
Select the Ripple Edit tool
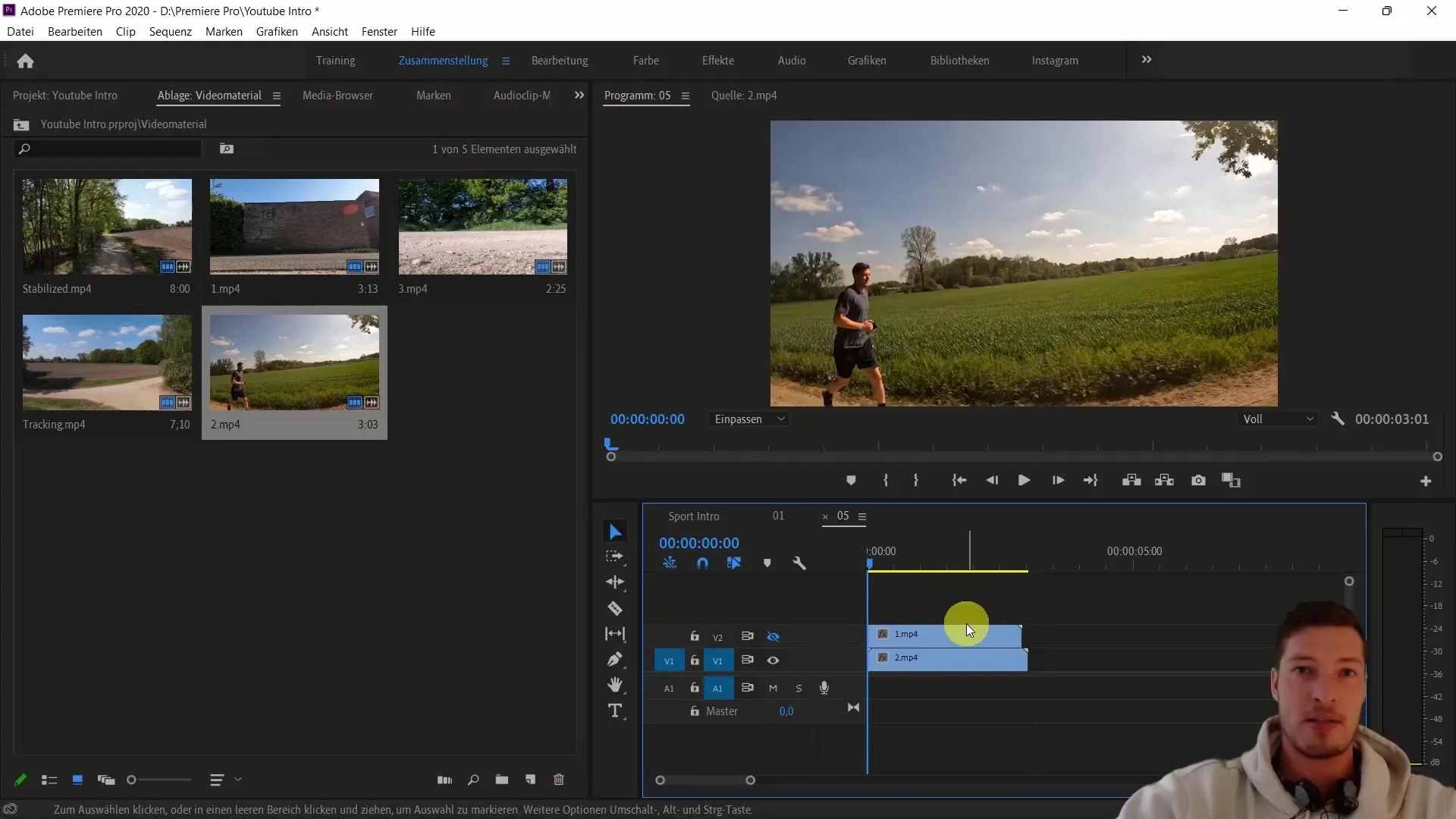coord(615,582)
